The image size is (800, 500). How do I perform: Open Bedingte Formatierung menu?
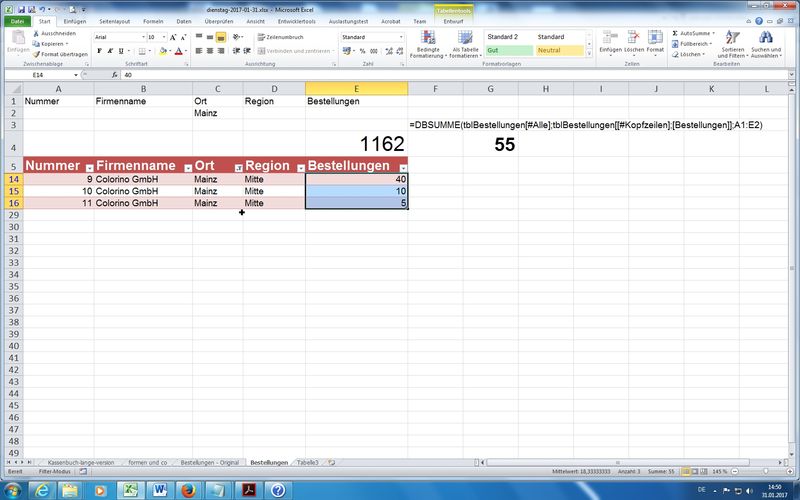[x=428, y=44]
